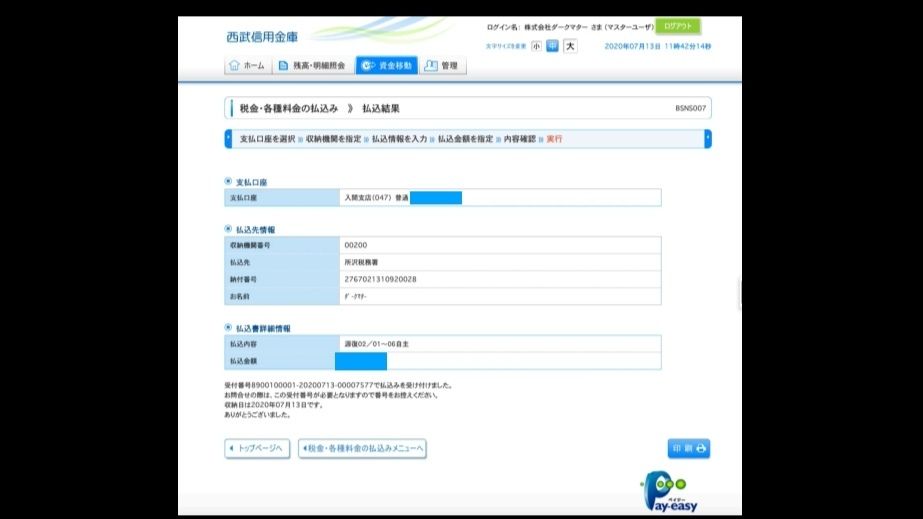Set font size to 小 (small)

[x=537, y=46]
